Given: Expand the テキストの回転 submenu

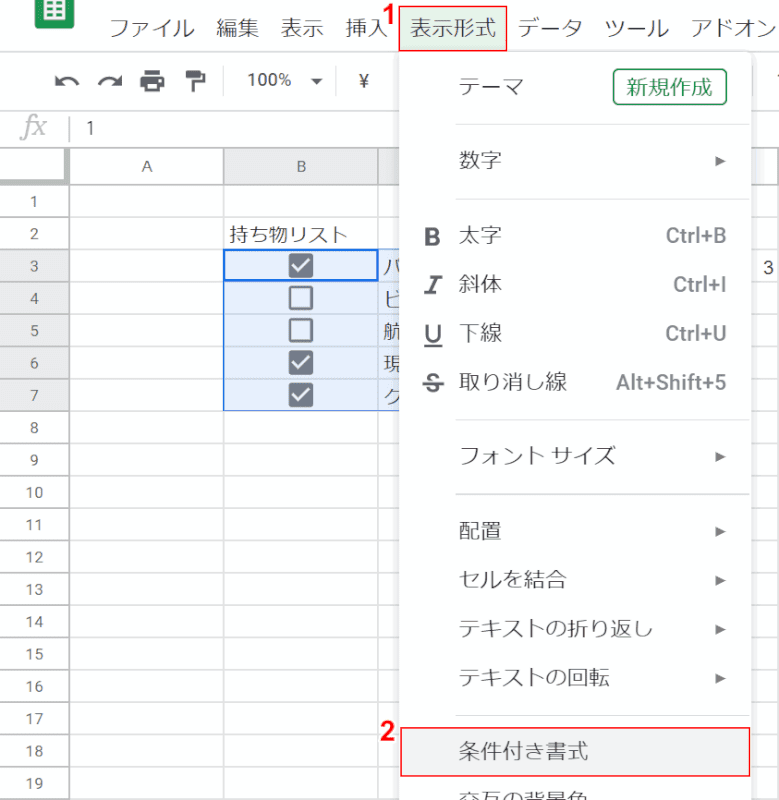Looking at the screenshot, I should tap(575, 678).
